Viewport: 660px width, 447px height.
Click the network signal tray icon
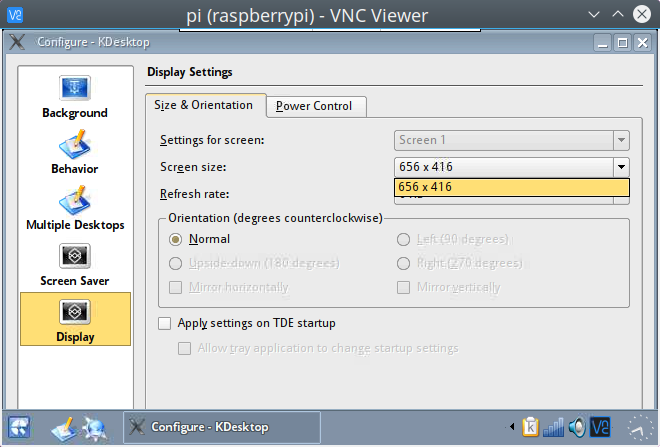(553, 427)
